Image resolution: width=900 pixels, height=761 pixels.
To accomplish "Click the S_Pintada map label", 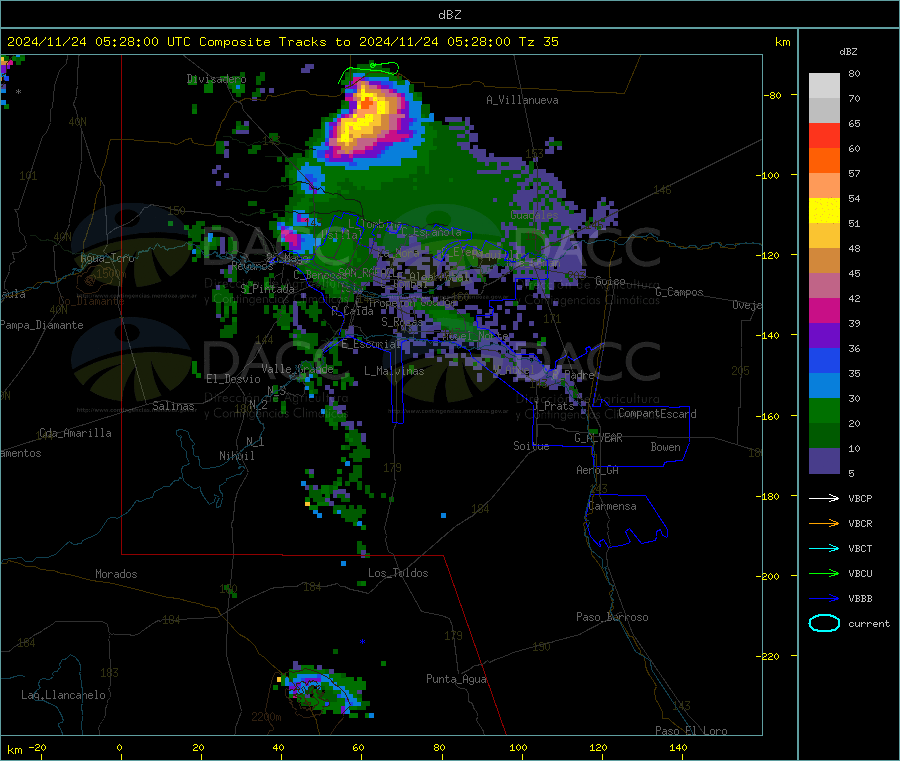I will [x=267, y=289].
